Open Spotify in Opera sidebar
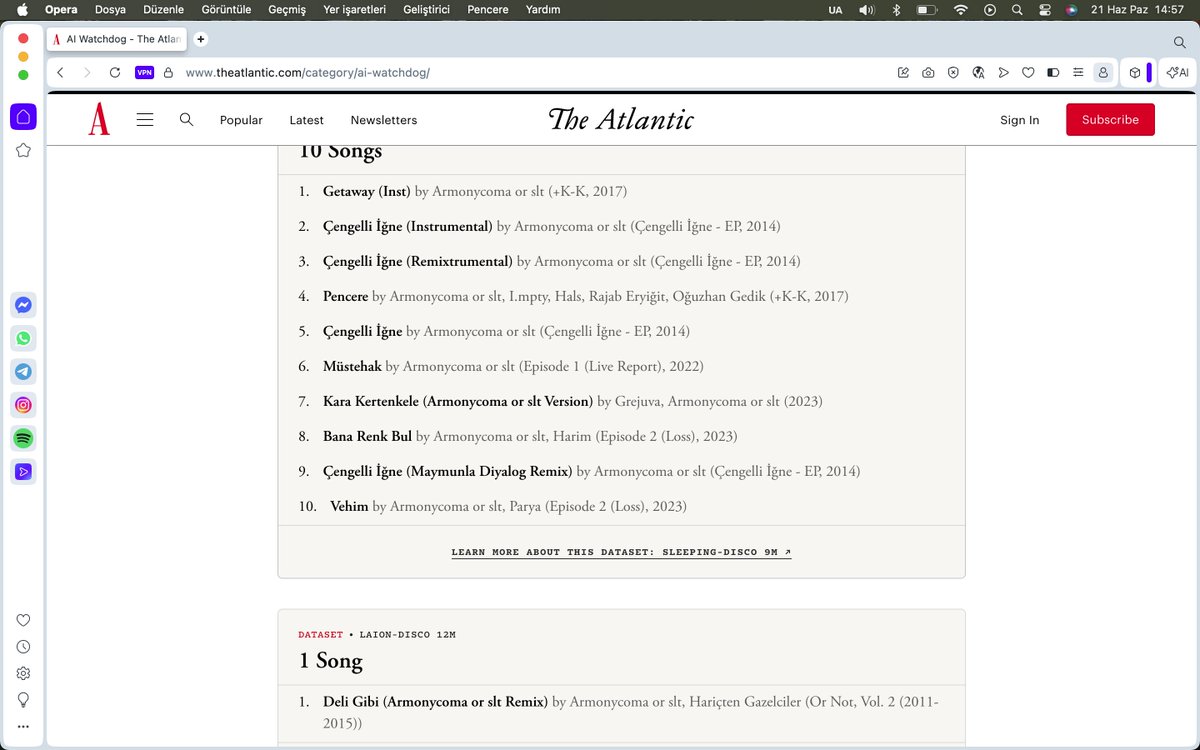 click(x=23, y=438)
